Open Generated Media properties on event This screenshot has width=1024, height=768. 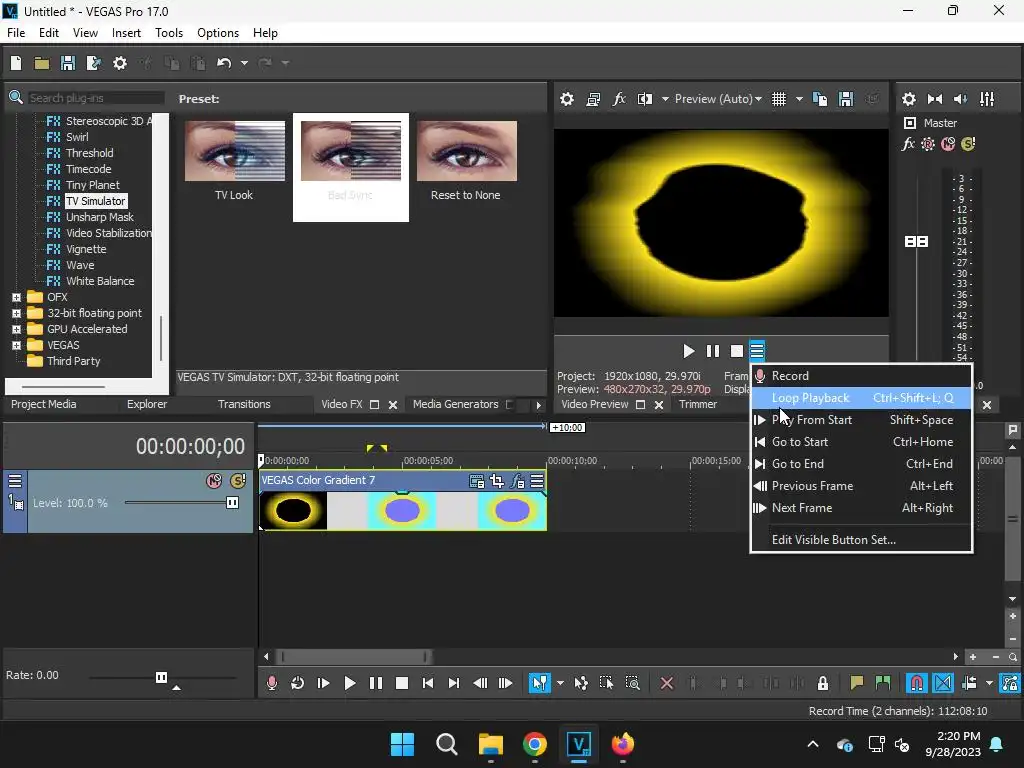coord(477,481)
